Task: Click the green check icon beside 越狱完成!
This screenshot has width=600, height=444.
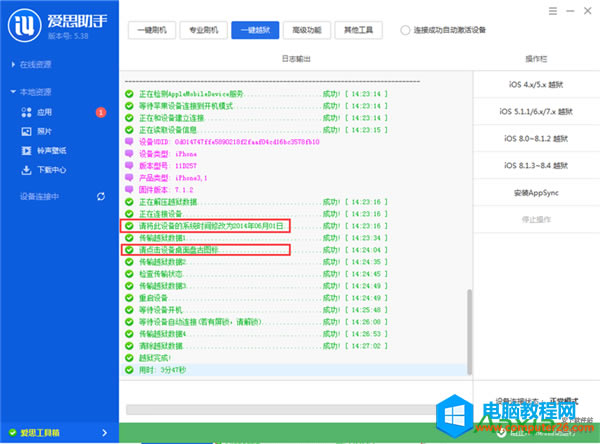Action: pyautogui.click(x=129, y=358)
